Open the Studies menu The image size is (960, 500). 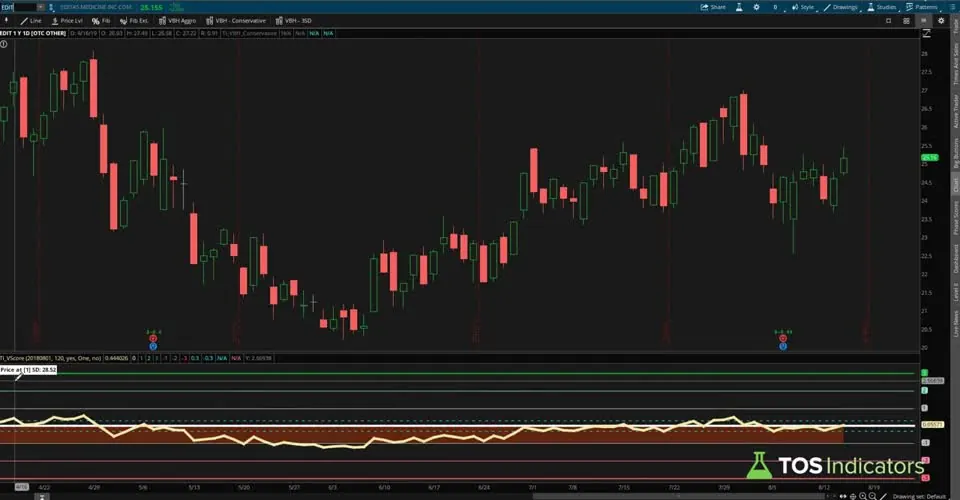(882, 7)
